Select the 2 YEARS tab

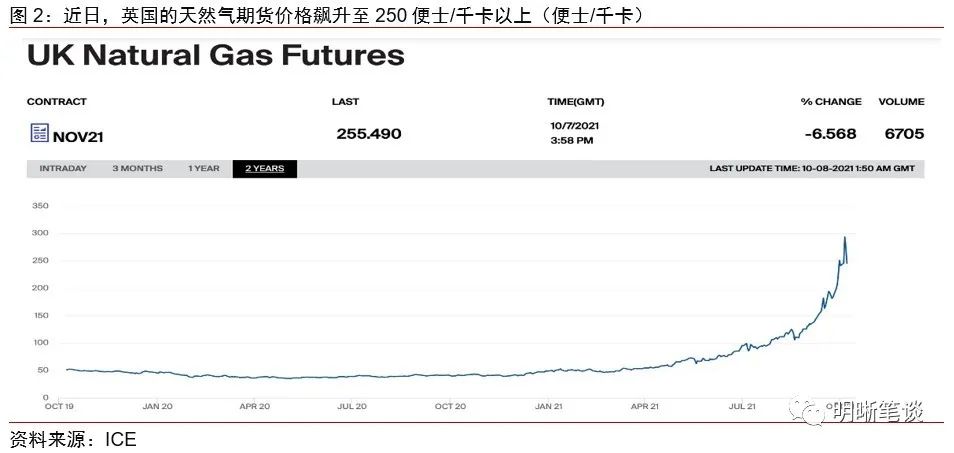pyautogui.click(x=265, y=169)
